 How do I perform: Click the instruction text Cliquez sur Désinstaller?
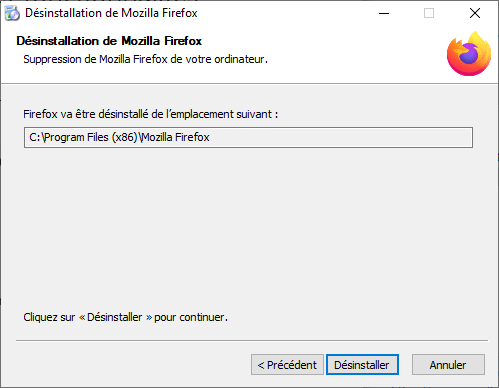[125, 317]
